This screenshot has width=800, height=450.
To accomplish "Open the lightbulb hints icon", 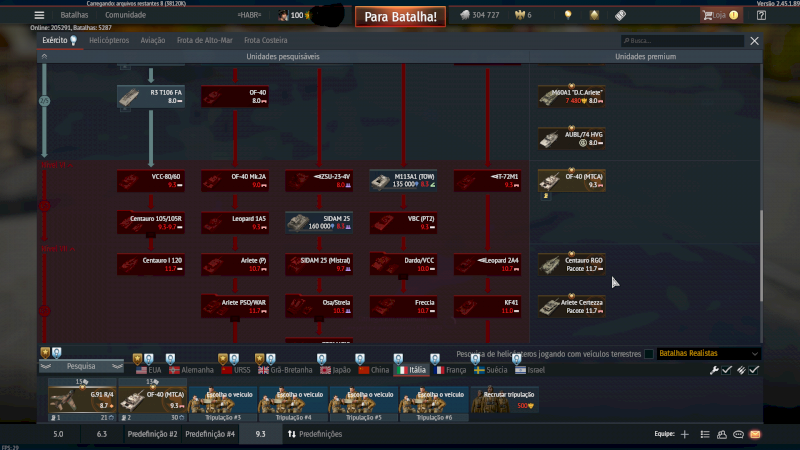I will 568,15.
